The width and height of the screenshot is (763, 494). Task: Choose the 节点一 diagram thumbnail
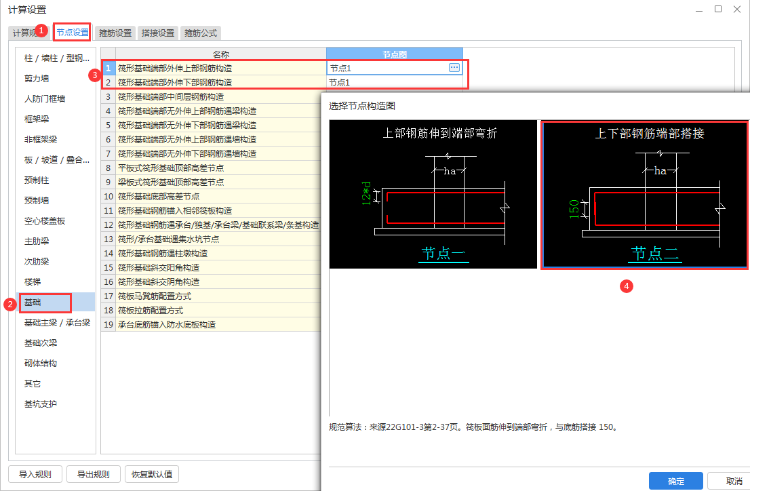(433, 194)
